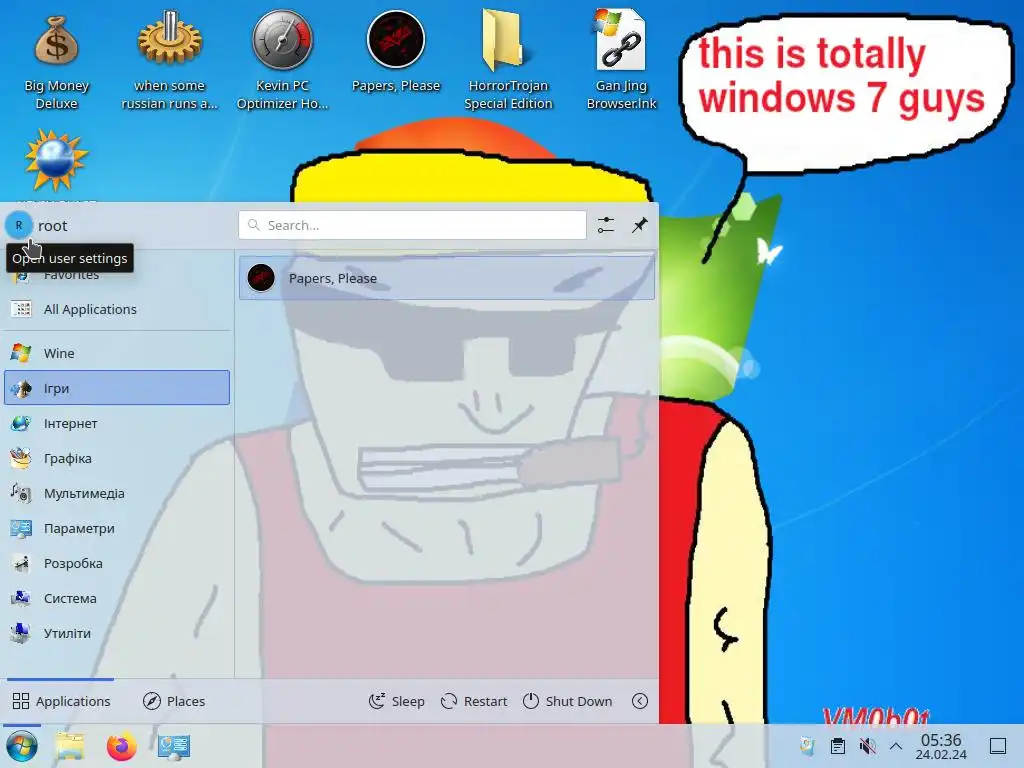1024x768 pixels.
Task: Open the file manager taskbar icon
Action: coord(70,746)
